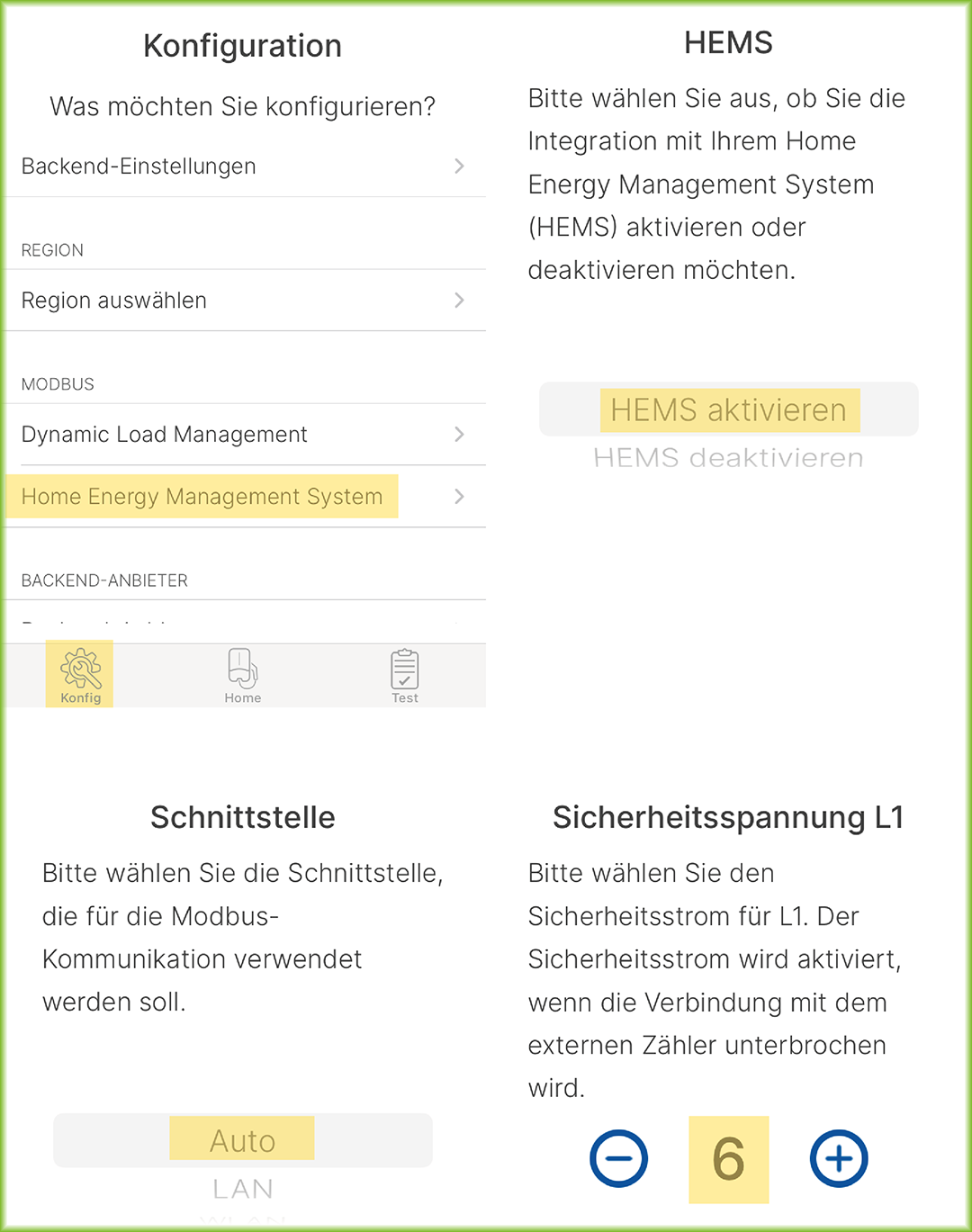Expand Backend-Einstellungen chevron arrow
Screen dimensions: 972x1232
[459, 166]
